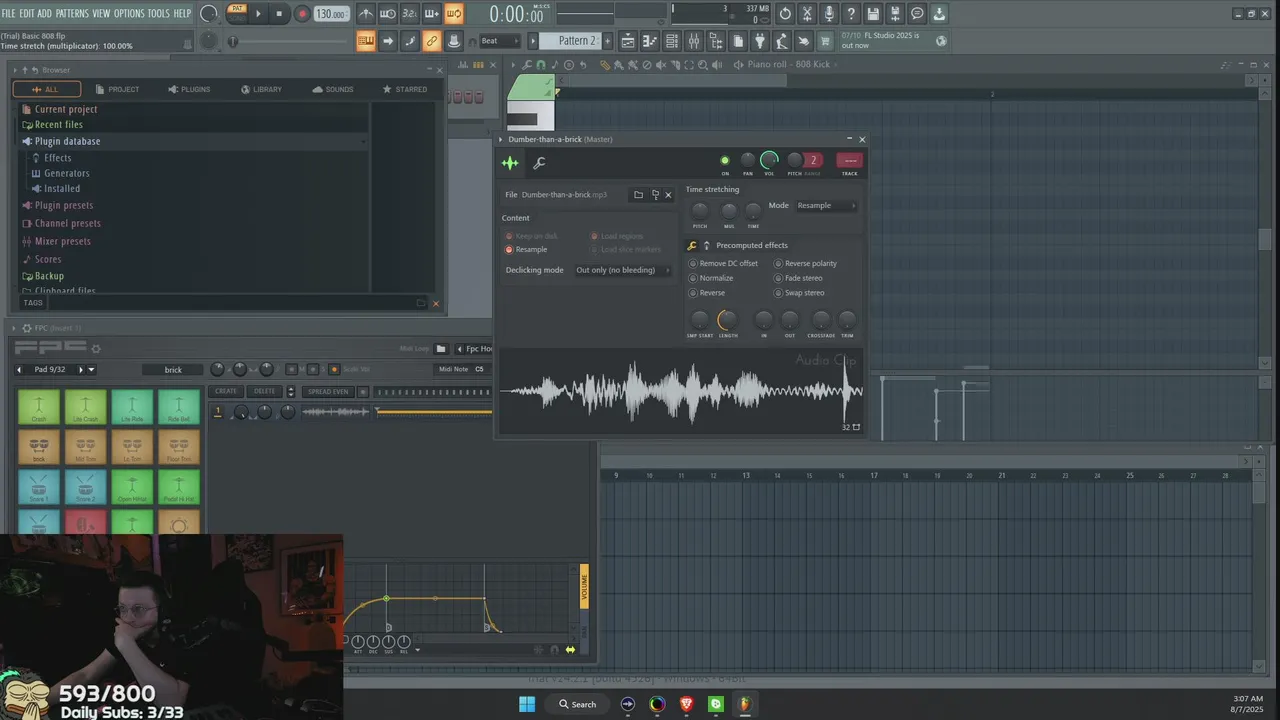Toggle typing keyboard to piano icon

(x=366, y=41)
